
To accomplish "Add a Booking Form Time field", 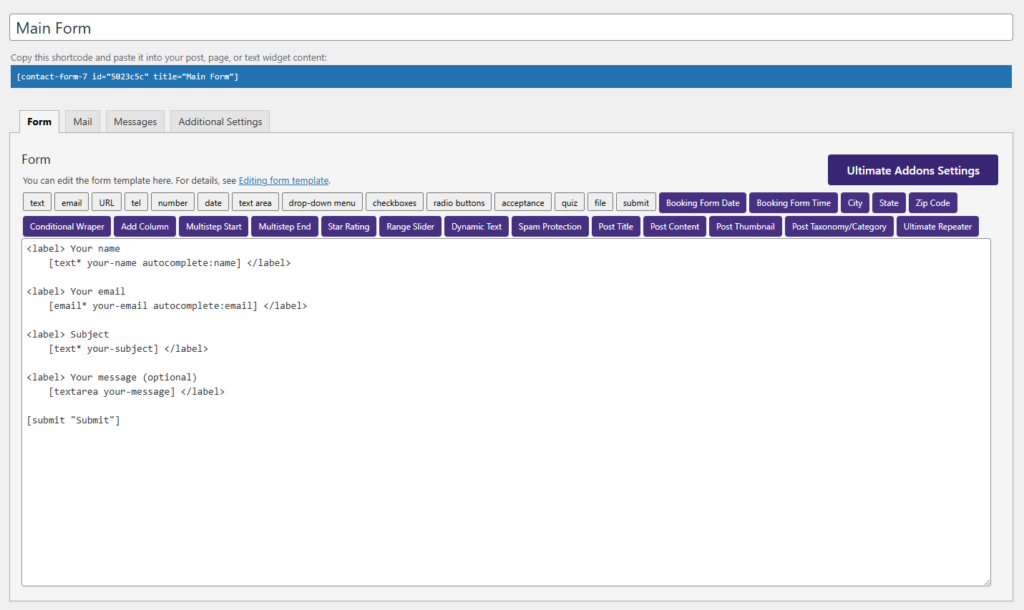I will pos(793,202).
